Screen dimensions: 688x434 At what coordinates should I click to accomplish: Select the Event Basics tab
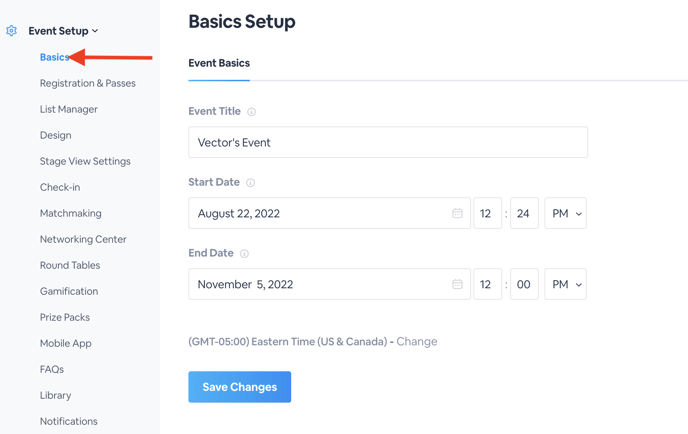pos(219,63)
